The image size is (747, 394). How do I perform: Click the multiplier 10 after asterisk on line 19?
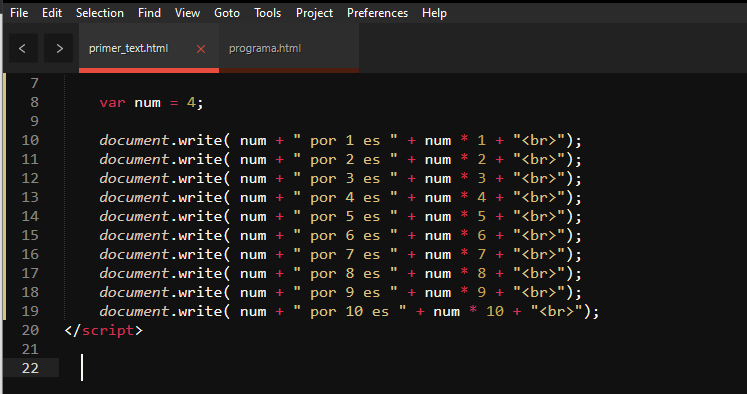[495, 312]
